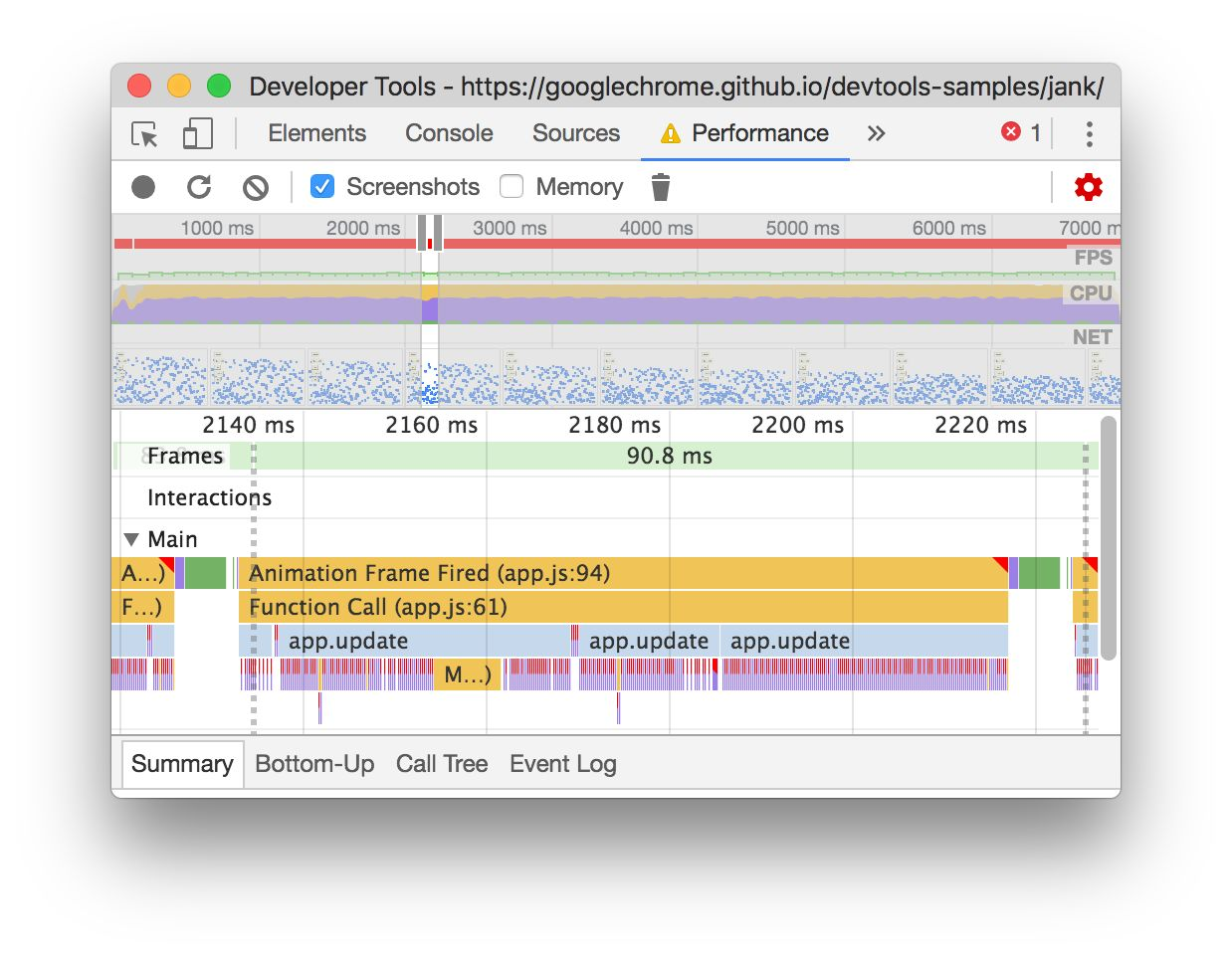
Task: Open the Console tab
Action: (x=449, y=133)
